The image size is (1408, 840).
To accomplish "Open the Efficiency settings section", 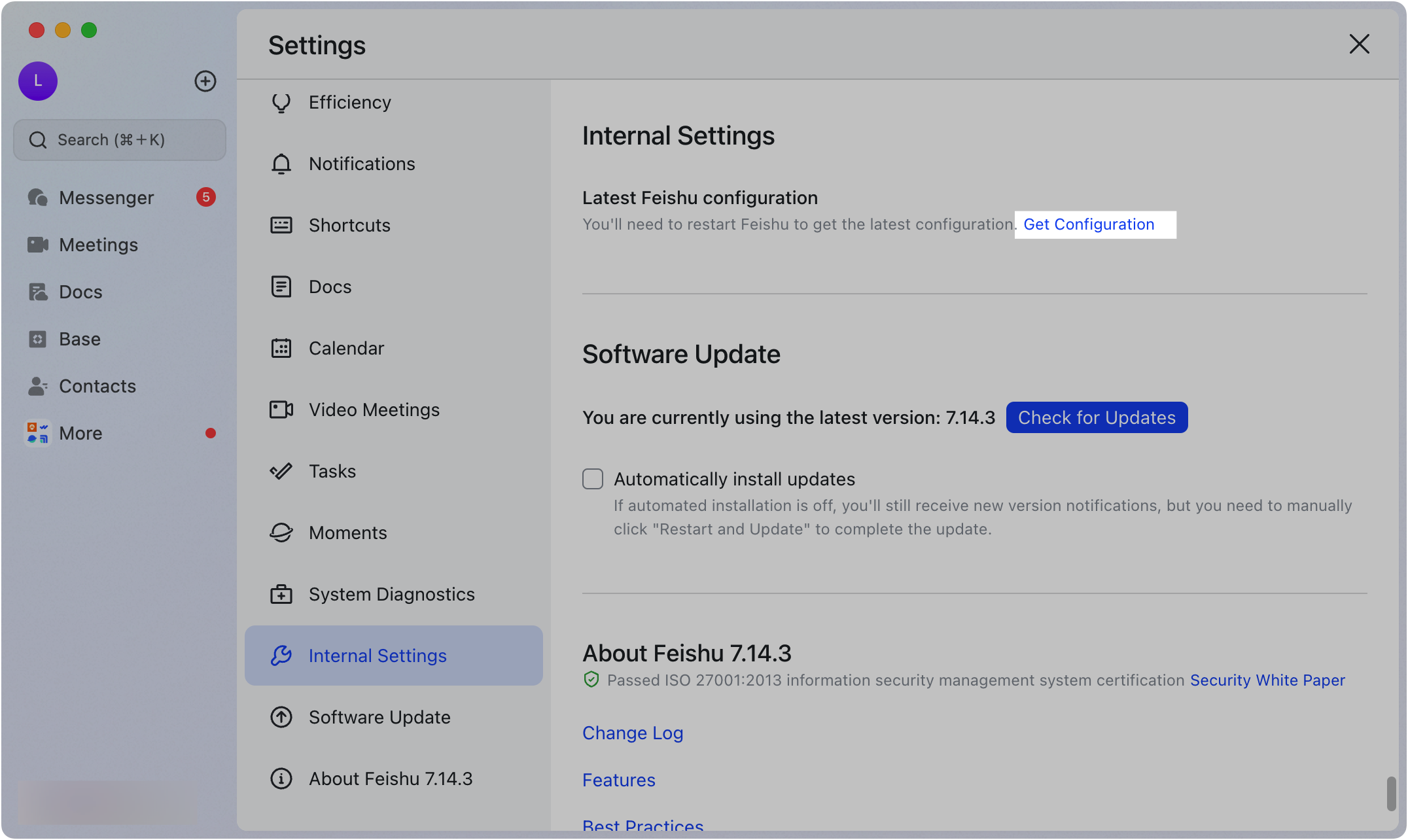I will tap(394, 103).
